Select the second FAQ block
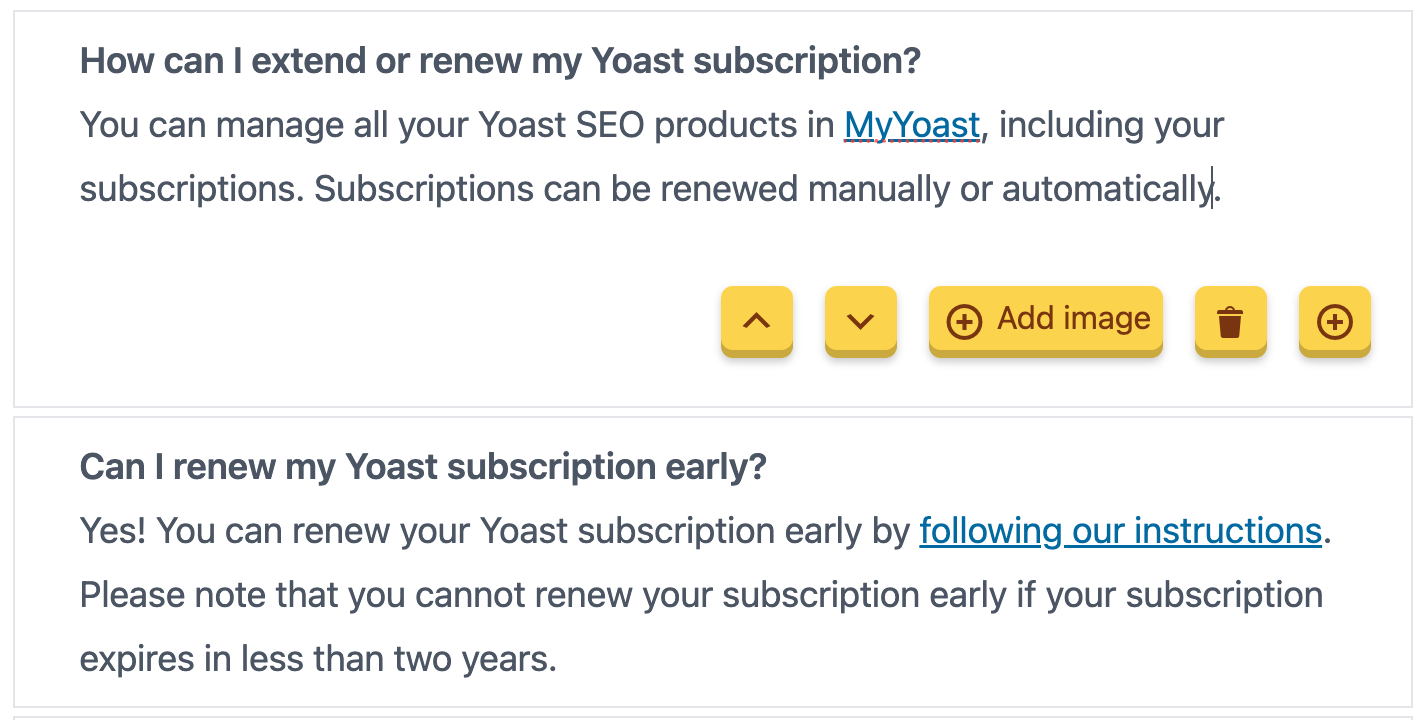Image resolution: width=1428 pixels, height=720 pixels. coord(700,560)
